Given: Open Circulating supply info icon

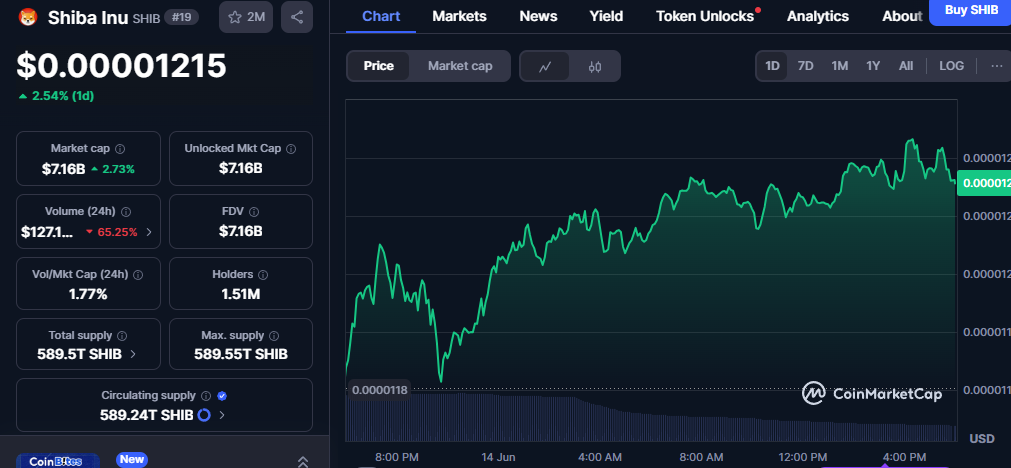Looking at the screenshot, I should click(x=206, y=396).
